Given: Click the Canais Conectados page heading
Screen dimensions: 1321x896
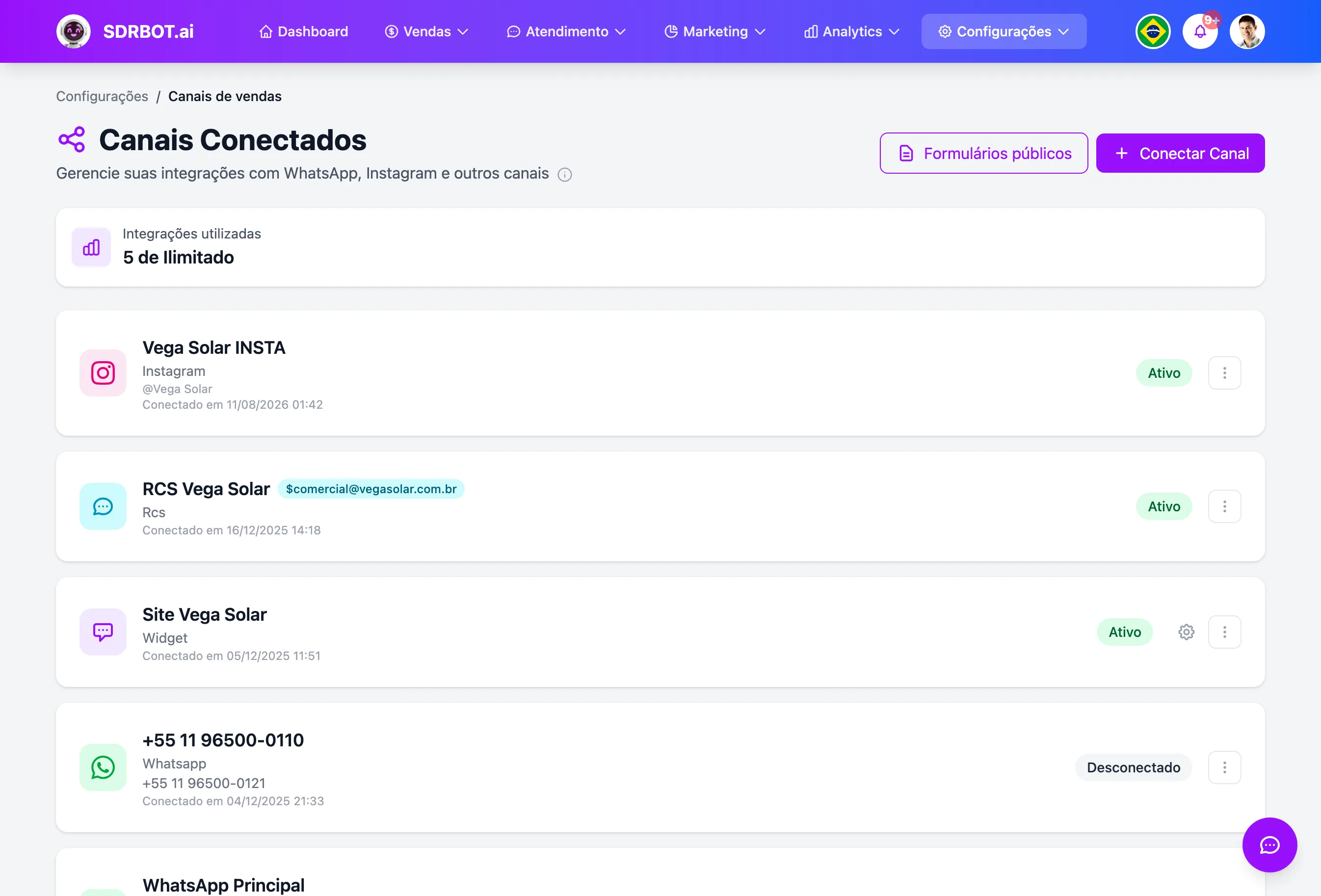Looking at the screenshot, I should 233,140.
